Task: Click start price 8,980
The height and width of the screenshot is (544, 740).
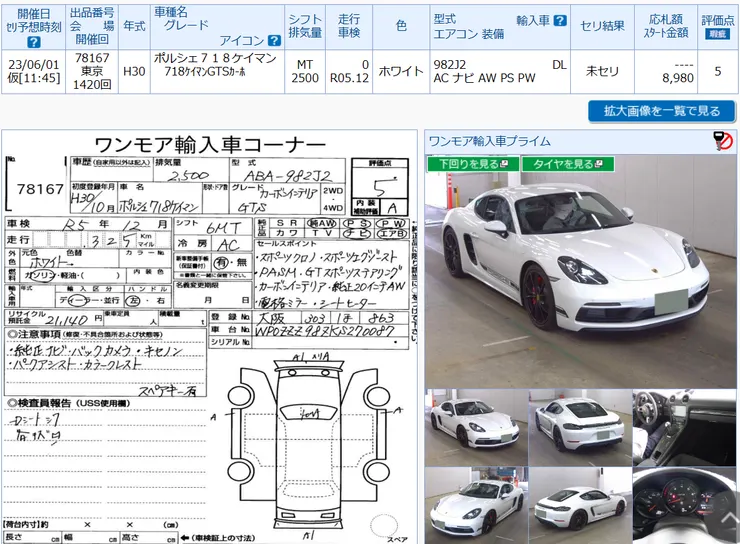Action: point(678,78)
